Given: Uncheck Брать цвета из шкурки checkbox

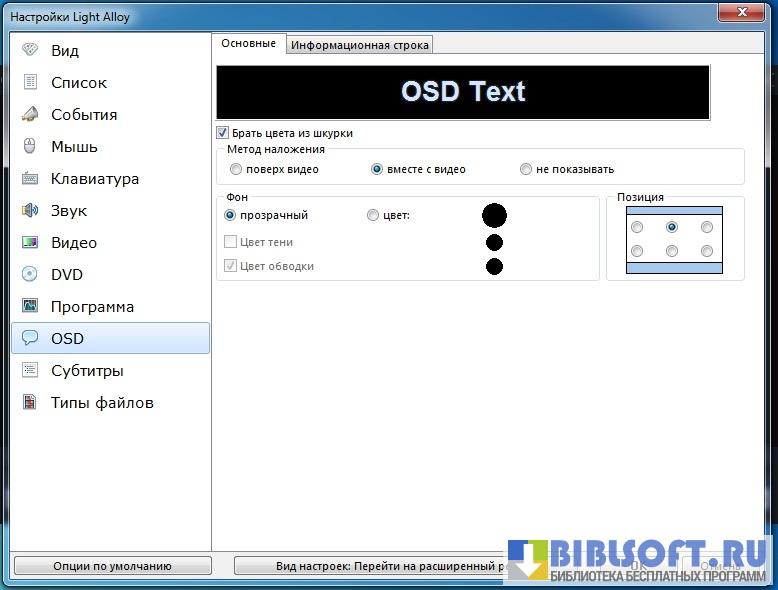Looking at the screenshot, I should 223,133.
